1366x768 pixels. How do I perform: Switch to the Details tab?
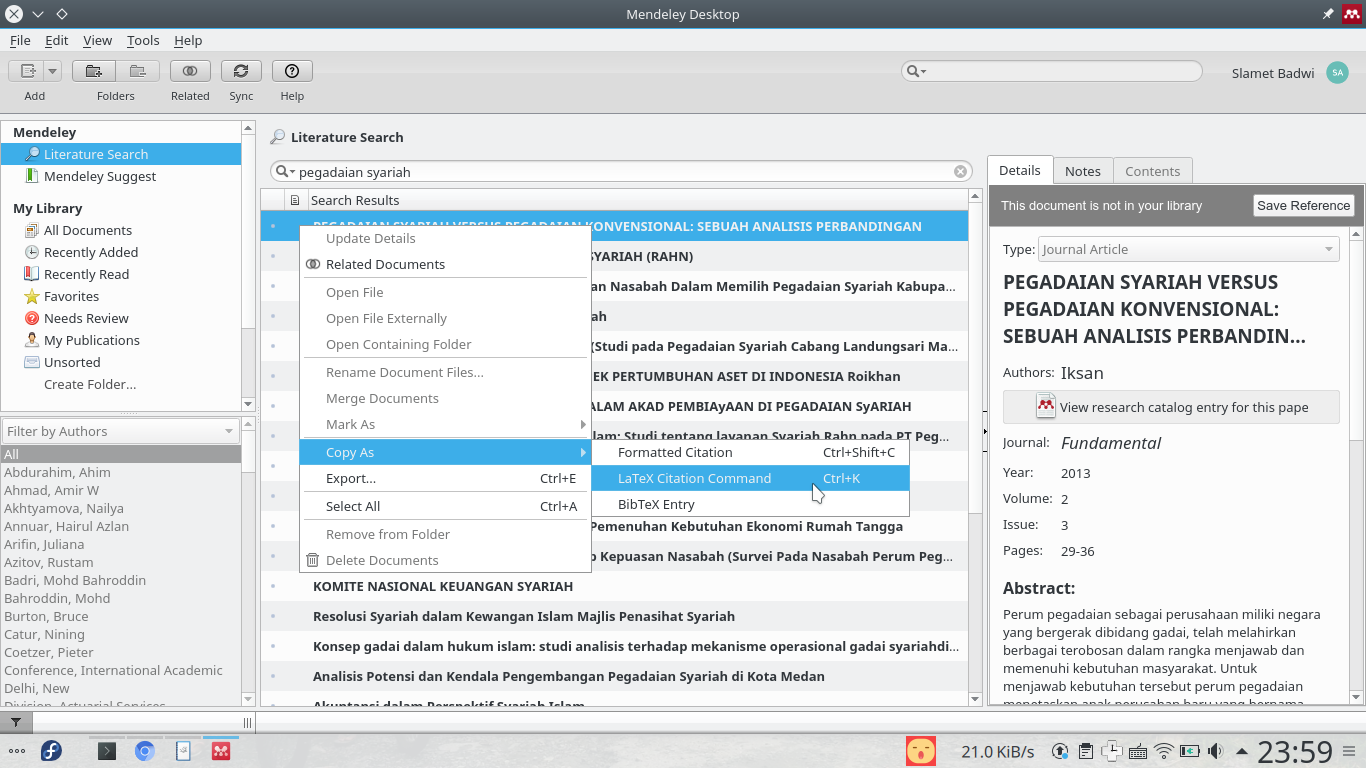coord(1020,171)
